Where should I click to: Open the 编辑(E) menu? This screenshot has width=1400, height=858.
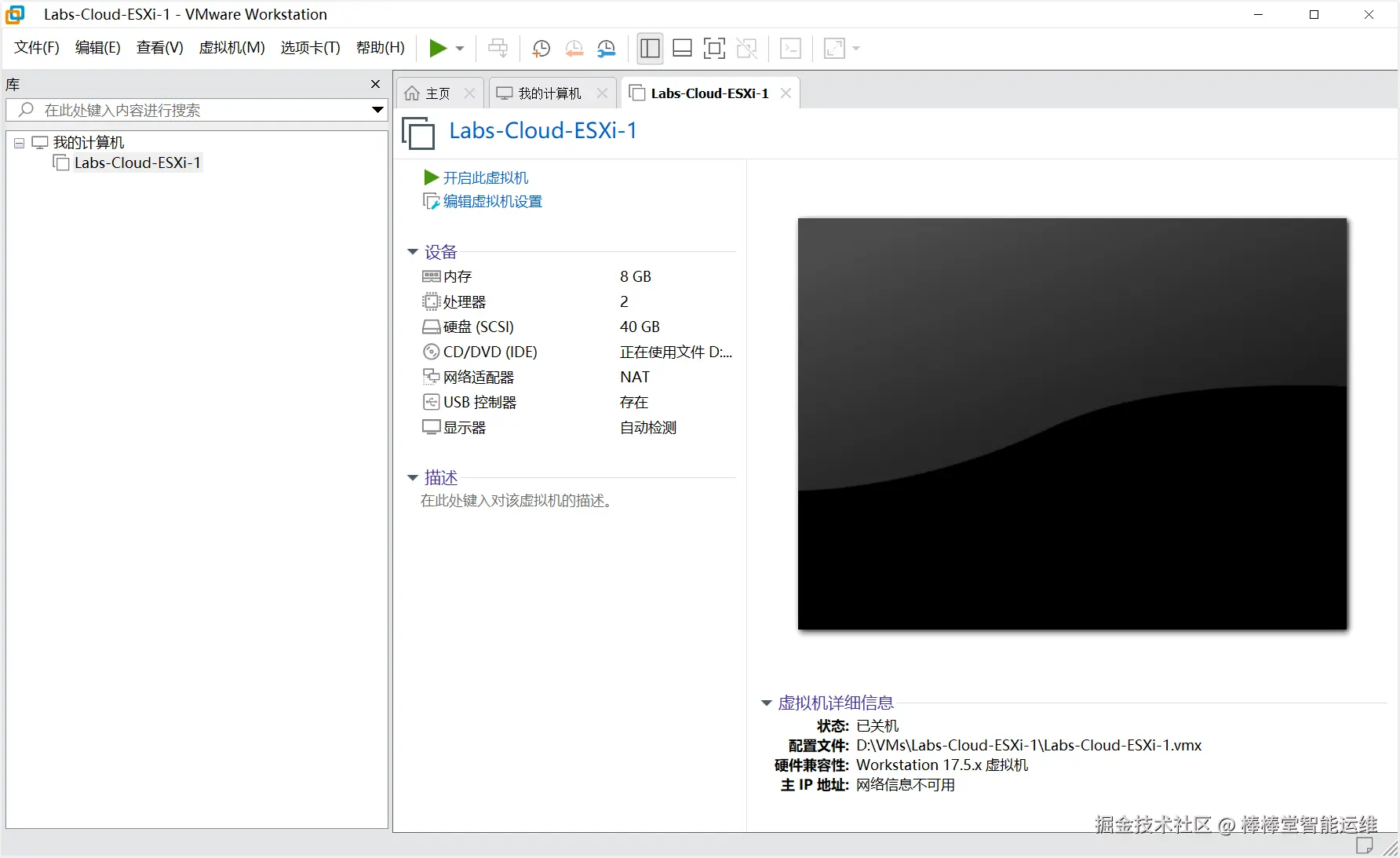point(98,48)
